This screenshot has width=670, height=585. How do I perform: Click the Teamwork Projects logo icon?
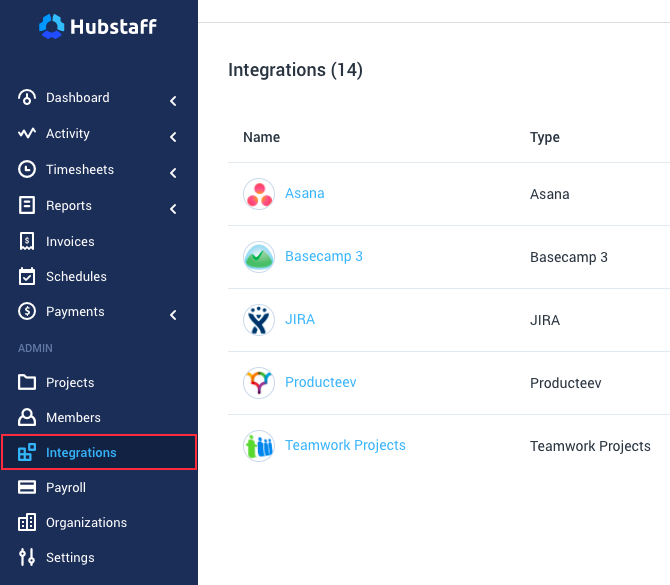pos(259,446)
